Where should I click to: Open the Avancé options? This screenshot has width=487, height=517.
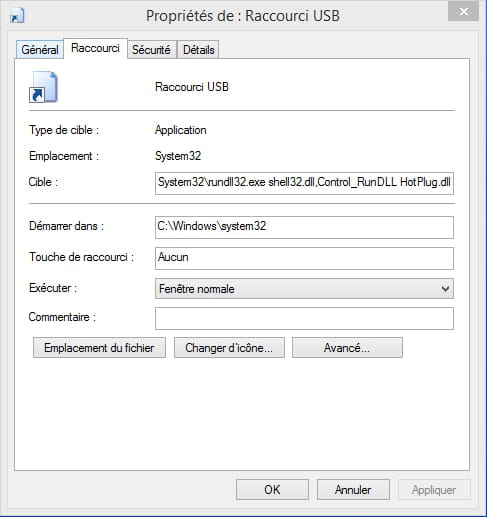click(347, 348)
